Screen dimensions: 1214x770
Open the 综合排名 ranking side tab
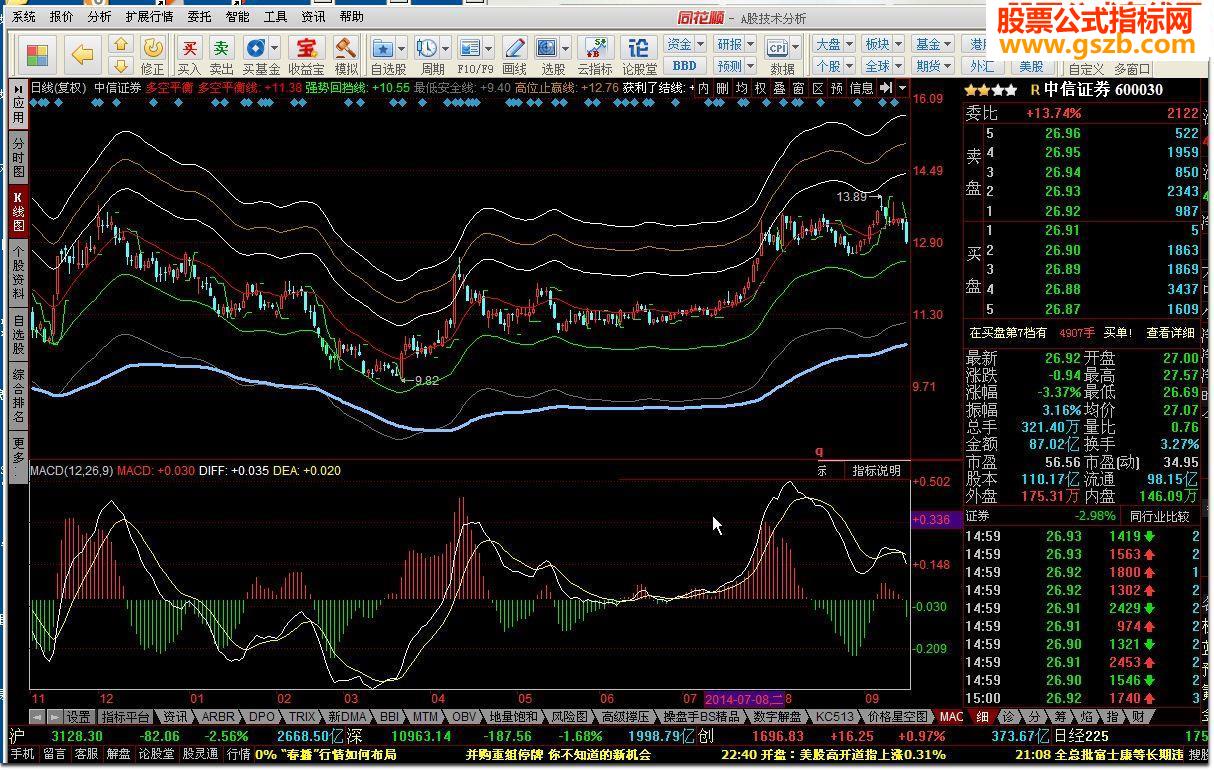[x=18, y=395]
